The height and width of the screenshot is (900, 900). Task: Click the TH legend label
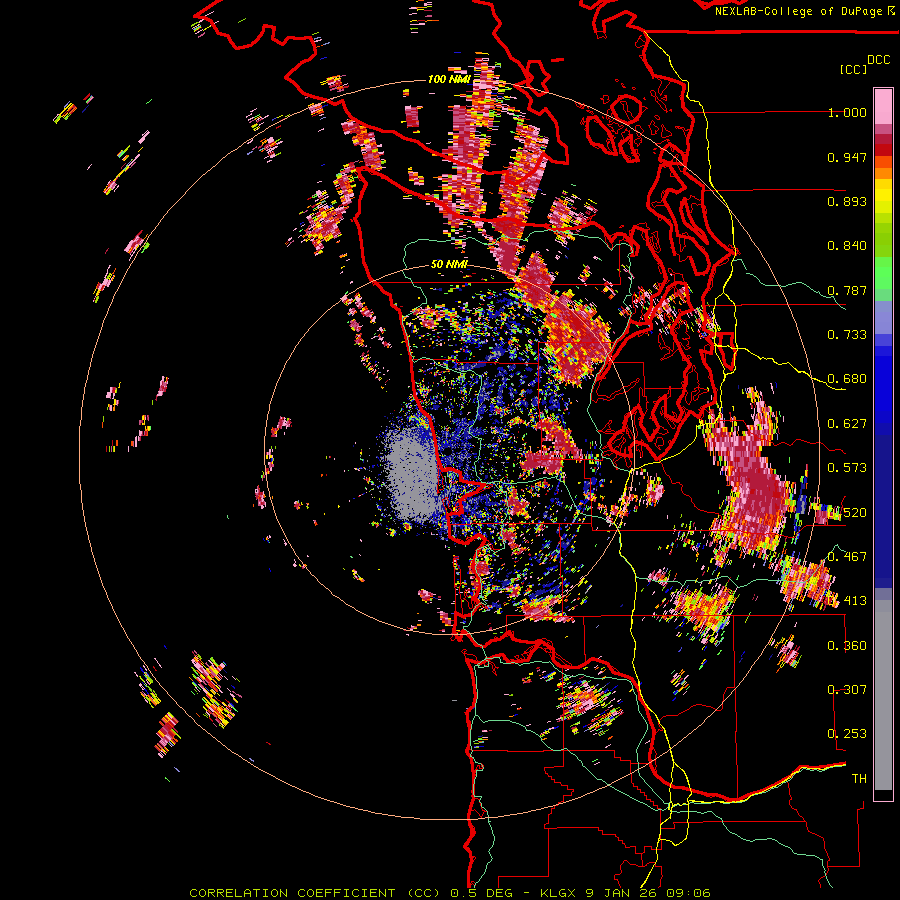pyautogui.click(x=858, y=778)
